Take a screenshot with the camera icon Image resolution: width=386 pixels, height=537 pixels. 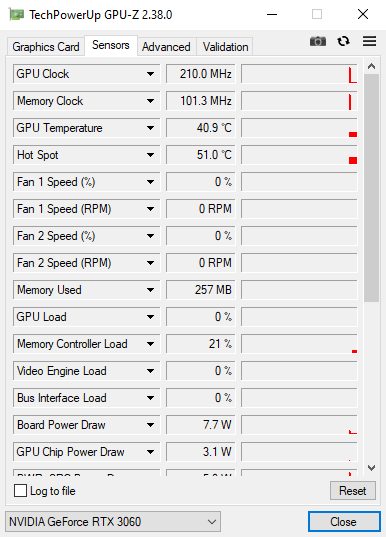(317, 41)
